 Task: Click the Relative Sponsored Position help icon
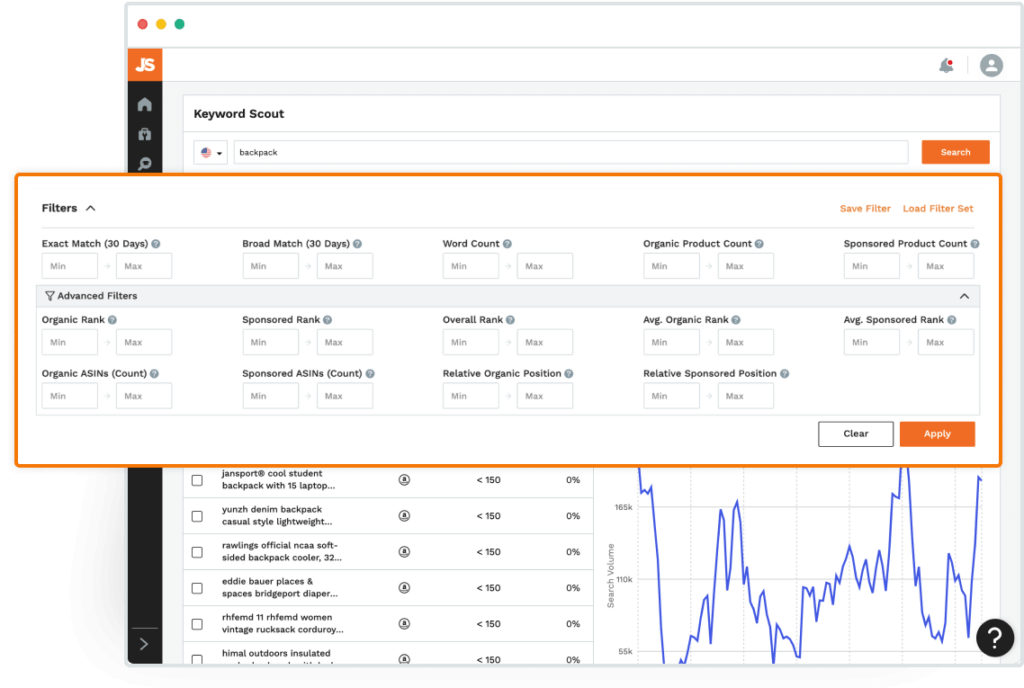coord(785,374)
